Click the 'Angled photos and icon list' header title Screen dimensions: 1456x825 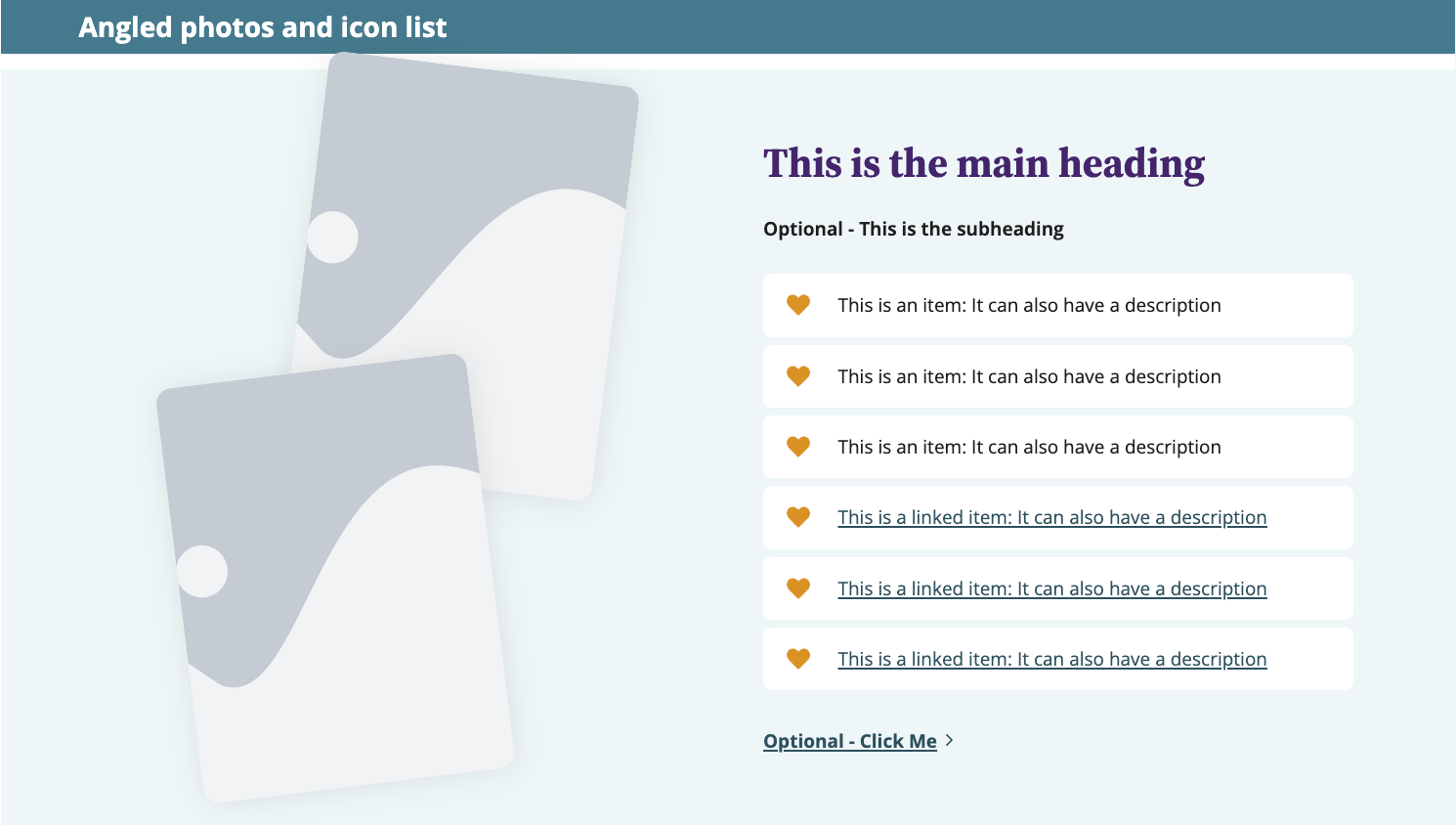[x=262, y=27]
